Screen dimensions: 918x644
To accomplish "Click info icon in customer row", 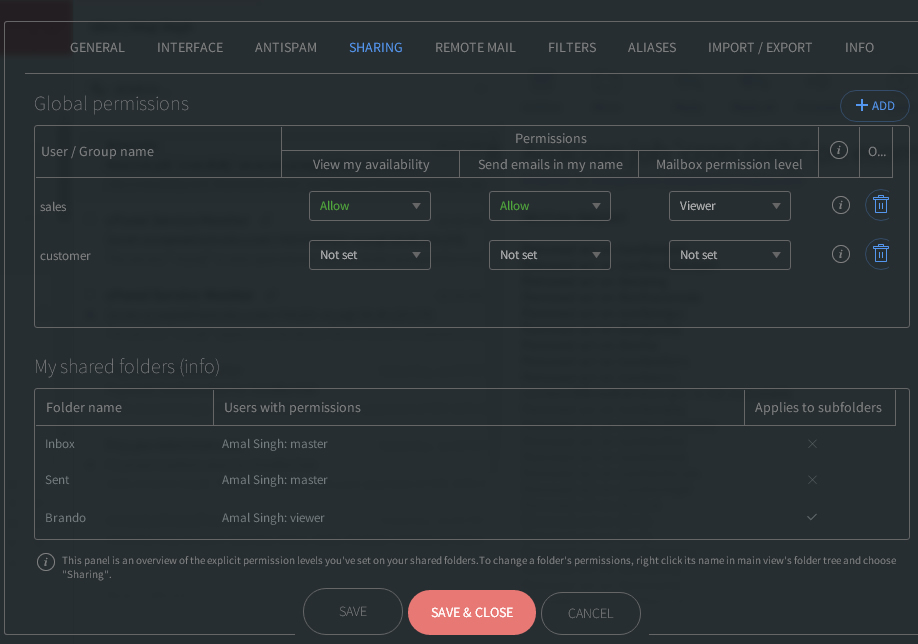I will click(x=841, y=254).
